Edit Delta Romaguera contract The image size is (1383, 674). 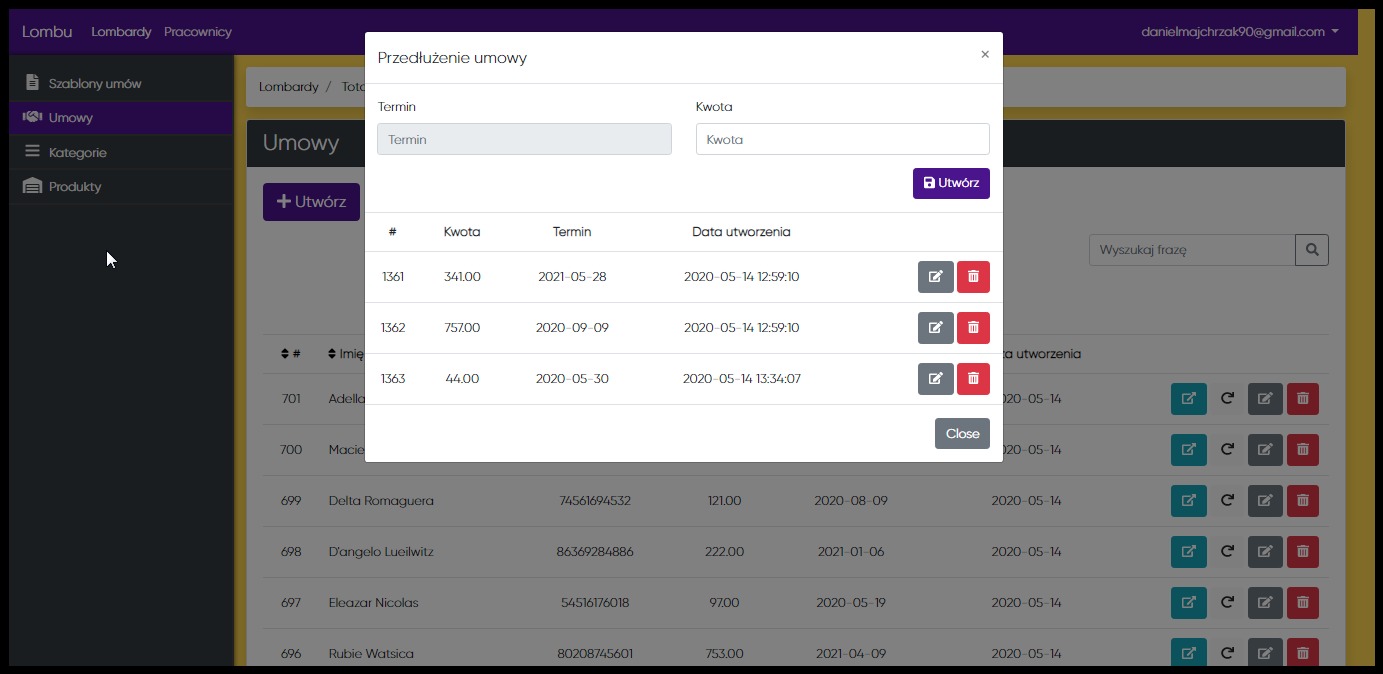1265,501
